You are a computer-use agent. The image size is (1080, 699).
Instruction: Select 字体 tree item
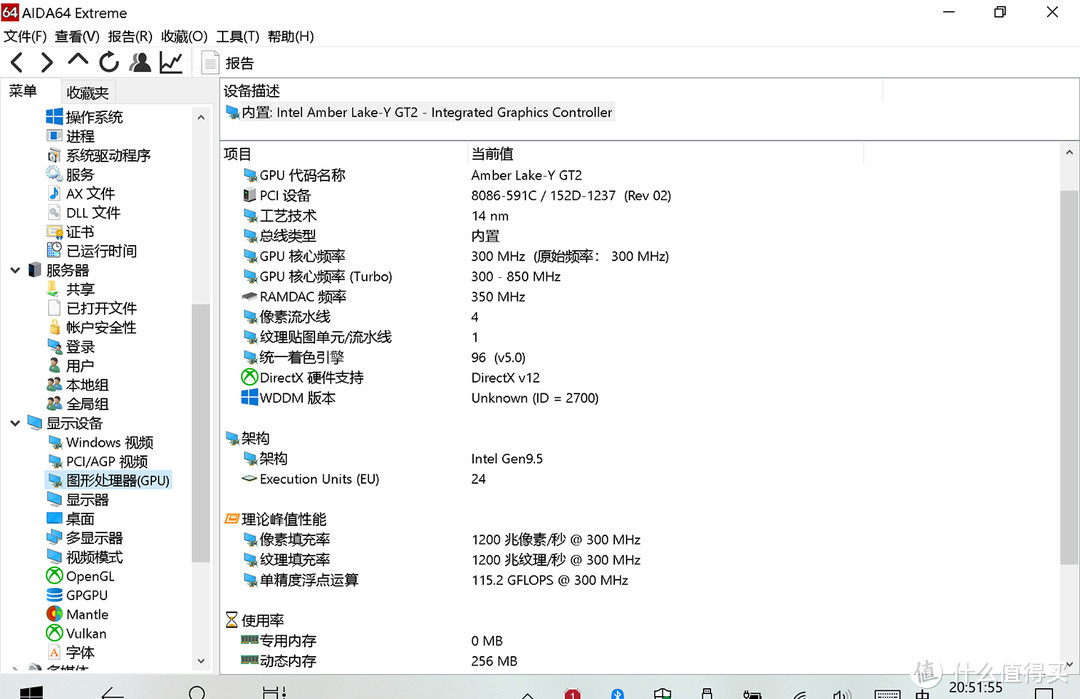pyautogui.click(x=70, y=652)
